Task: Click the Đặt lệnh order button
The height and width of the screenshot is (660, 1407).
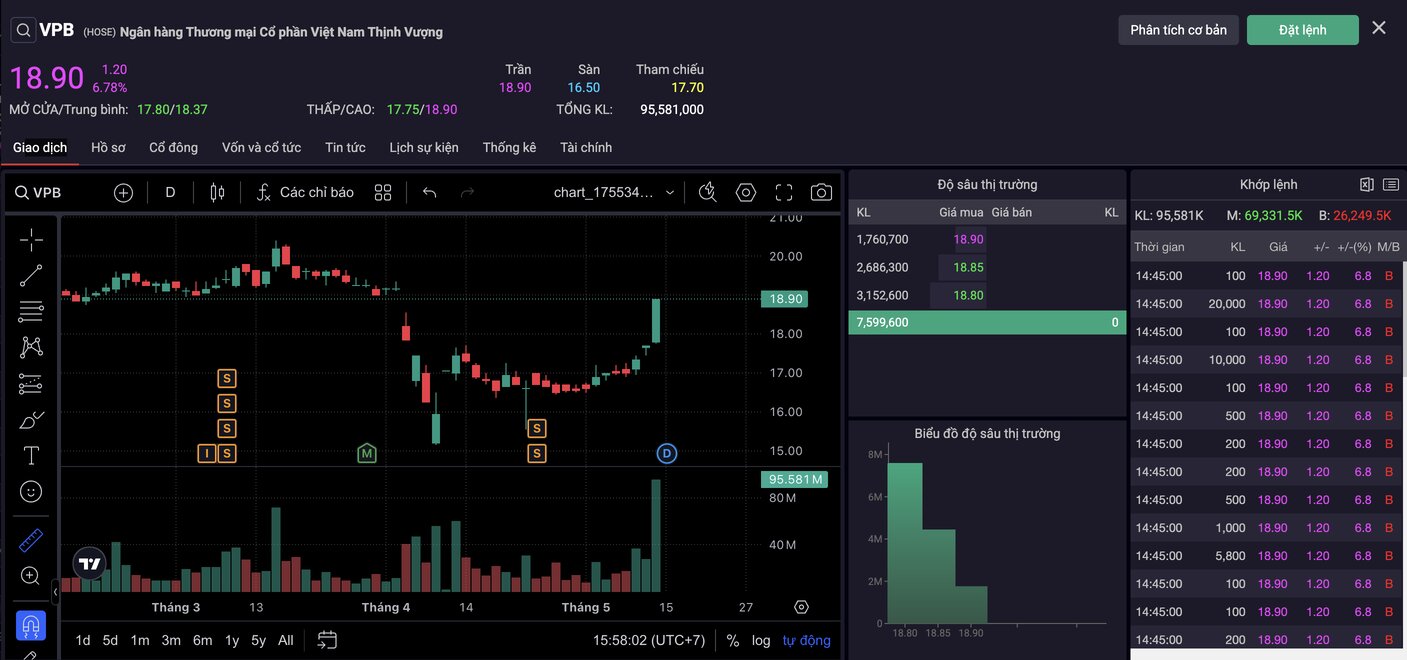Action: point(1303,30)
